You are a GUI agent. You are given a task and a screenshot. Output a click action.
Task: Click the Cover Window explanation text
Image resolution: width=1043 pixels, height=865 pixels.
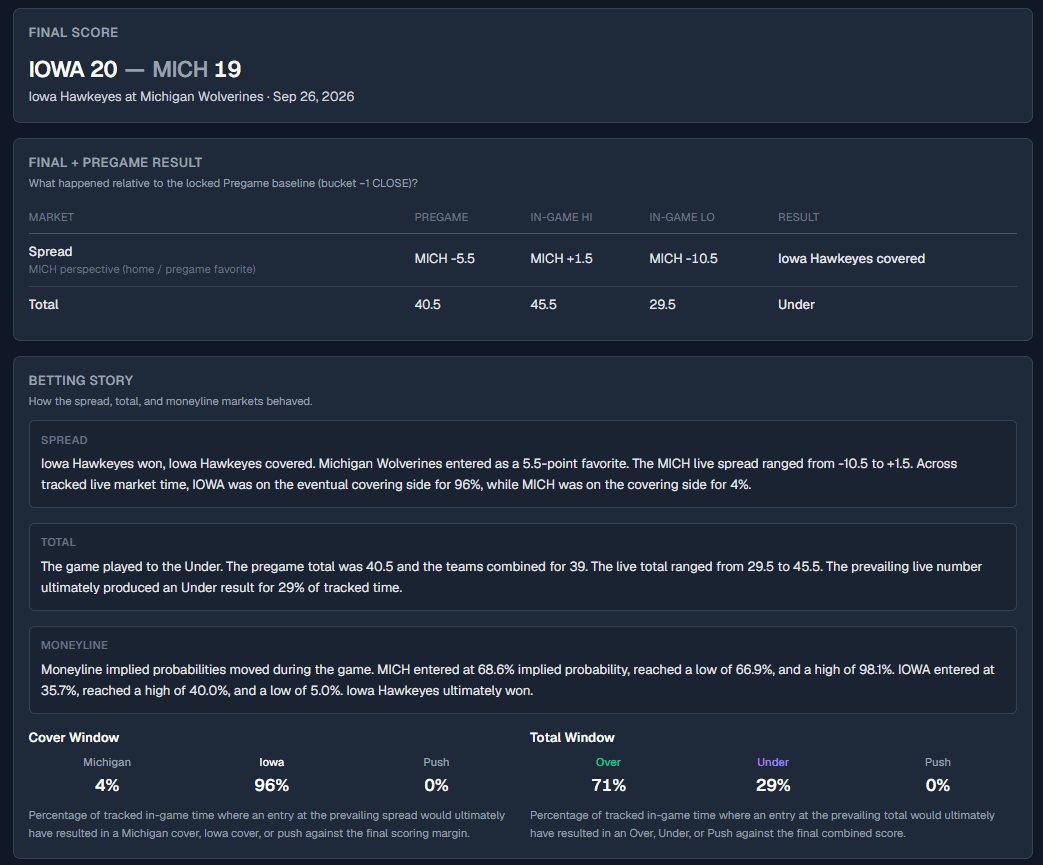tap(267, 824)
